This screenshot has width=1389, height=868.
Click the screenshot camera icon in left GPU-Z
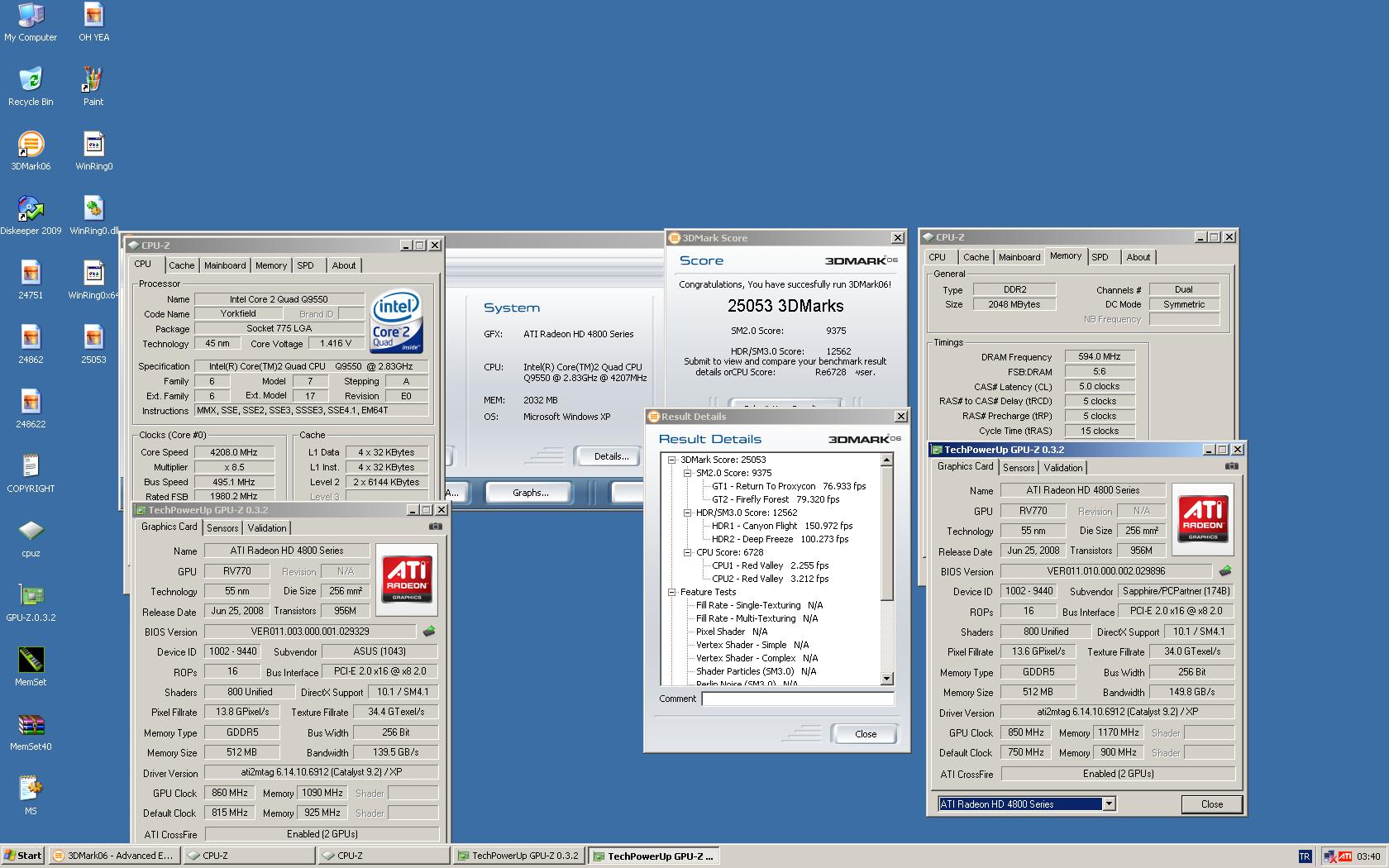pyautogui.click(x=436, y=527)
